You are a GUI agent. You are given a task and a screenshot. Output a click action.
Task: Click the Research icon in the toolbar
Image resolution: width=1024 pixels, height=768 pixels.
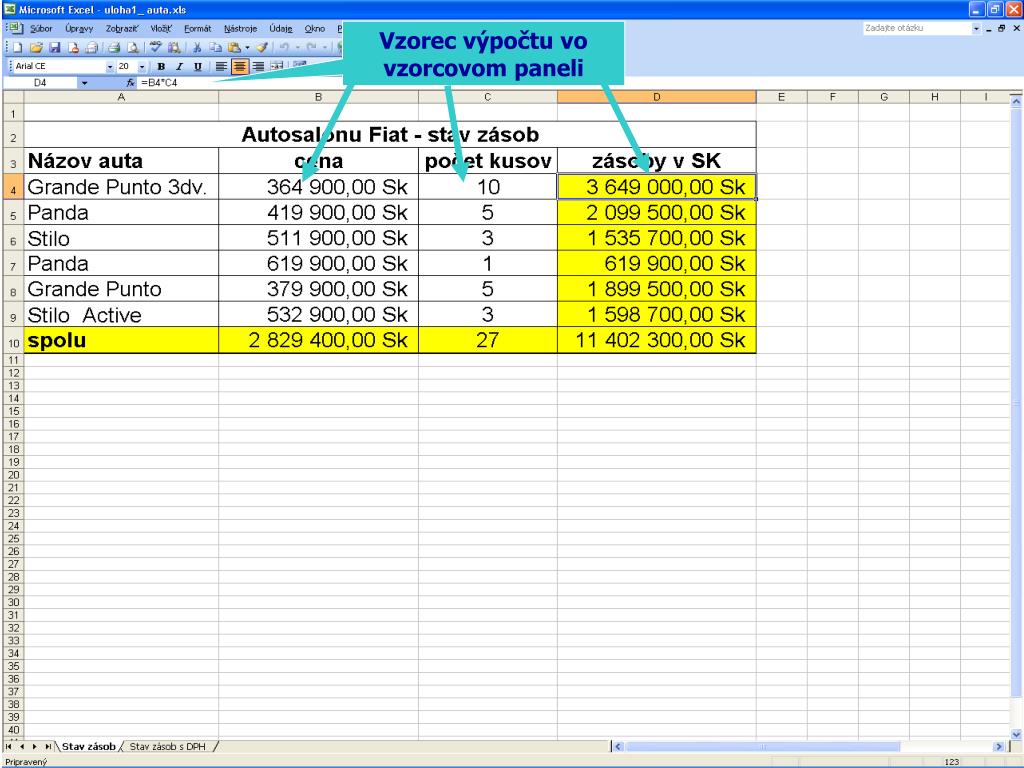click(x=174, y=48)
